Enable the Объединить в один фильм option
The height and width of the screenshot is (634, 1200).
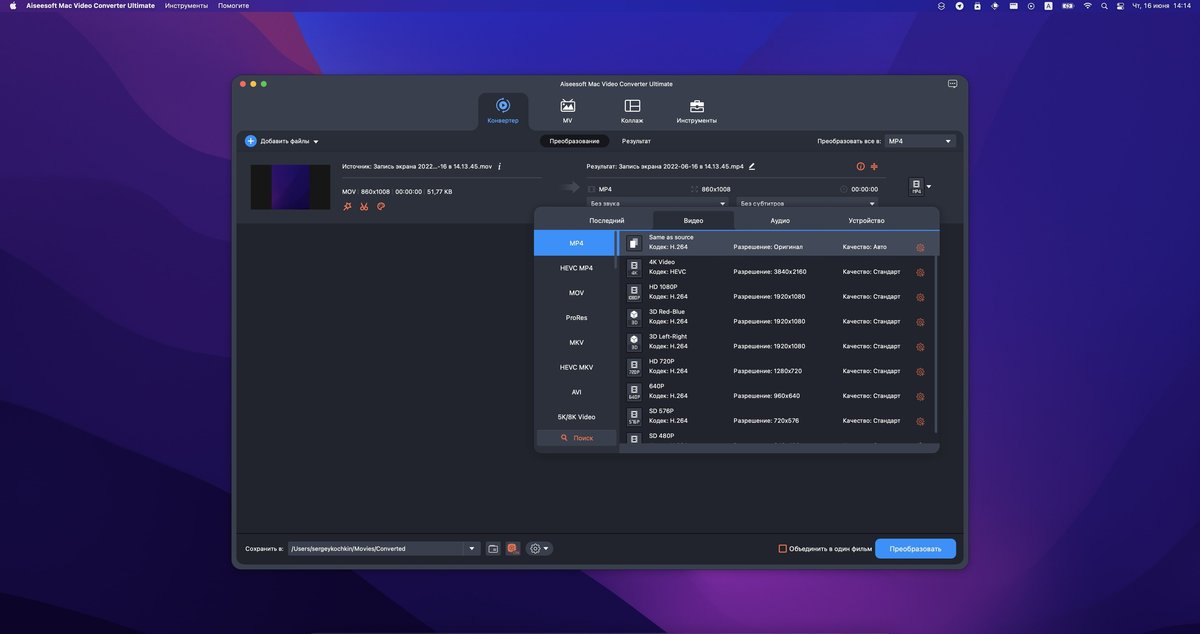coord(784,548)
